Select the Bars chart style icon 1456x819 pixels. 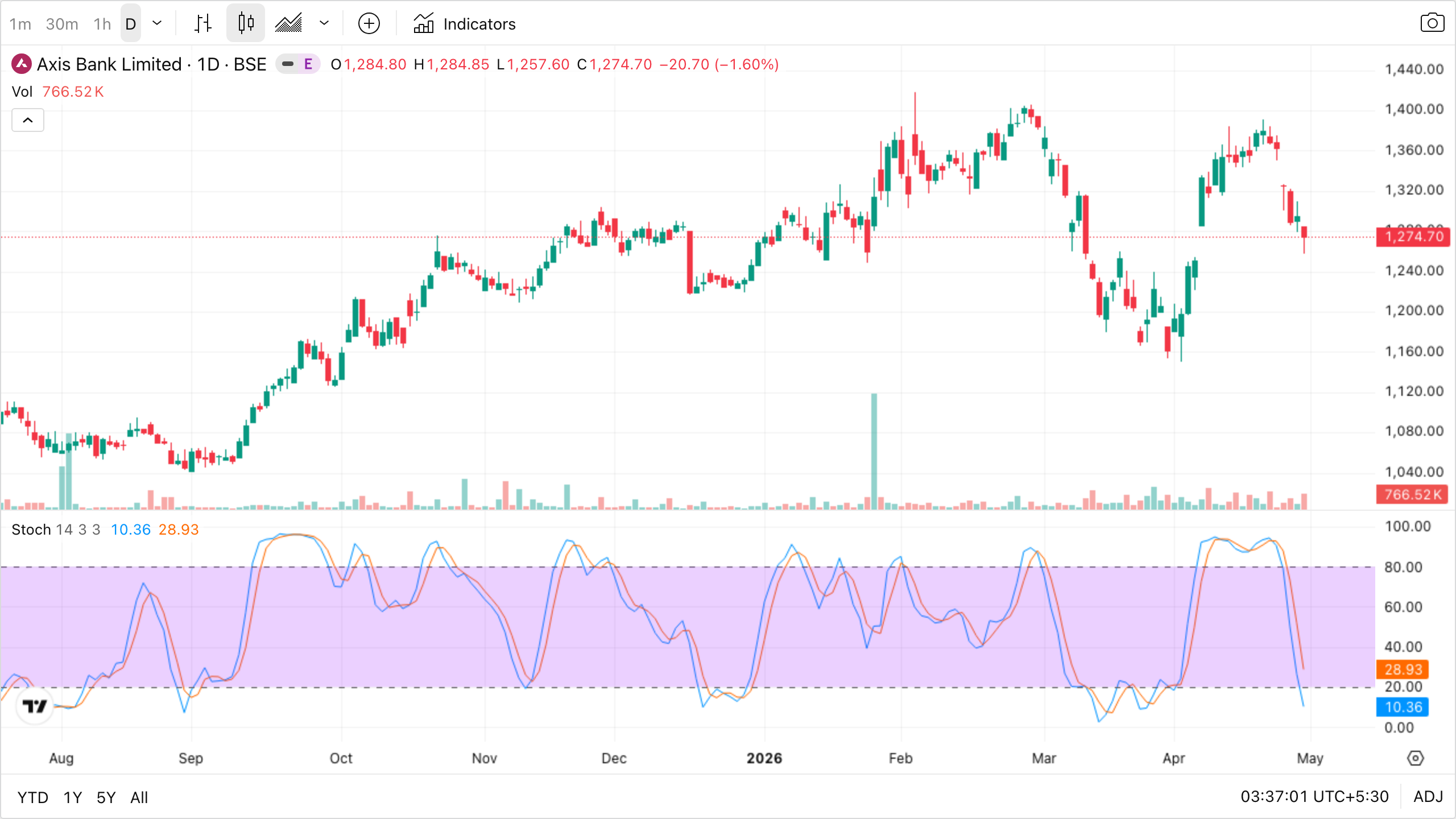(x=203, y=23)
